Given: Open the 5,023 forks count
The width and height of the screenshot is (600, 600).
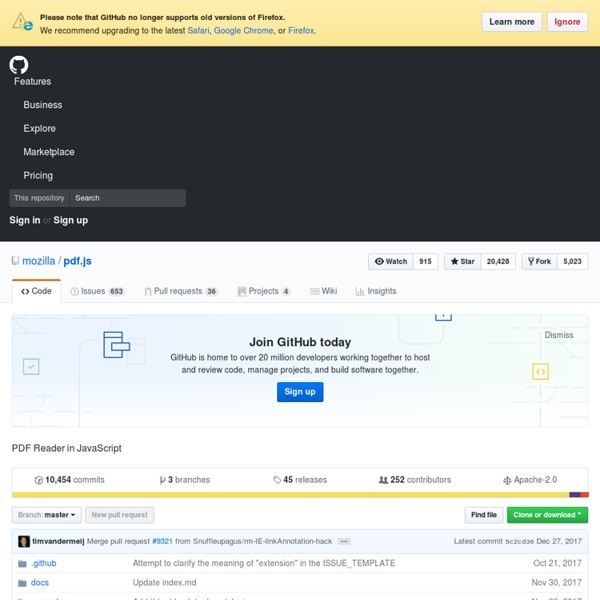Looking at the screenshot, I should [x=572, y=261].
